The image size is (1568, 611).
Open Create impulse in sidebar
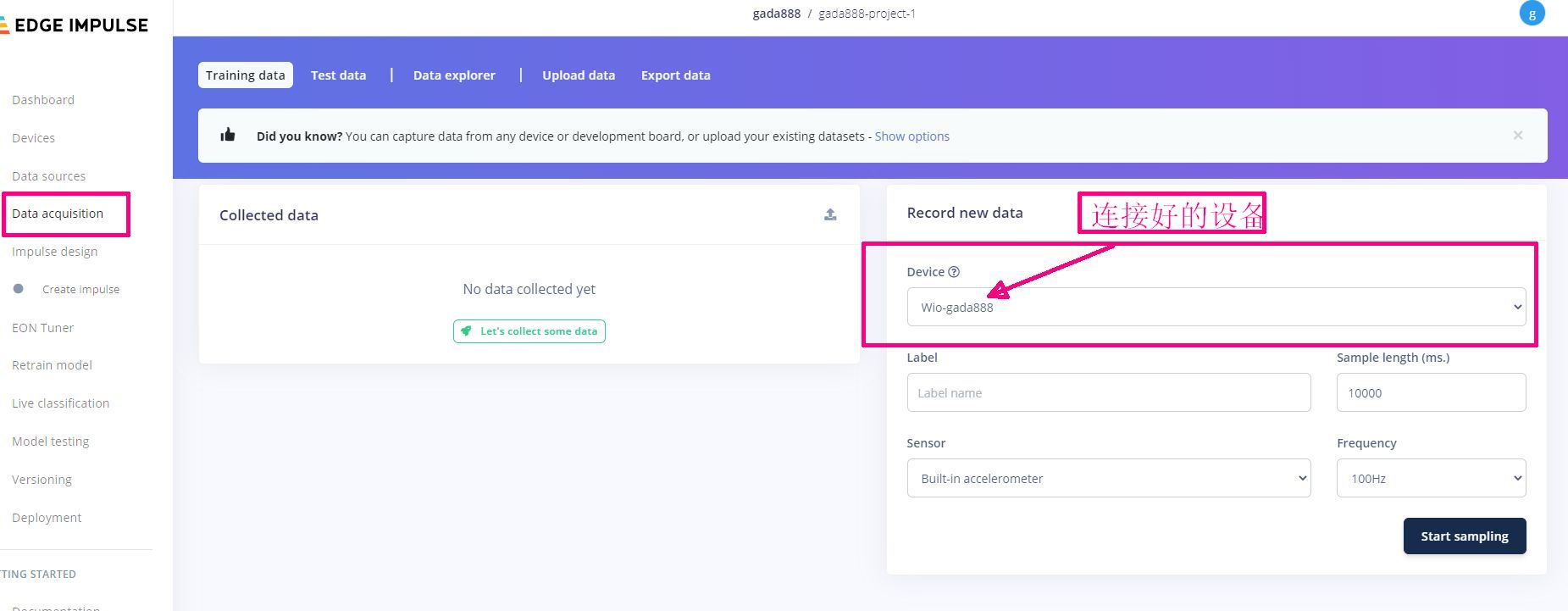pyautogui.click(x=80, y=290)
